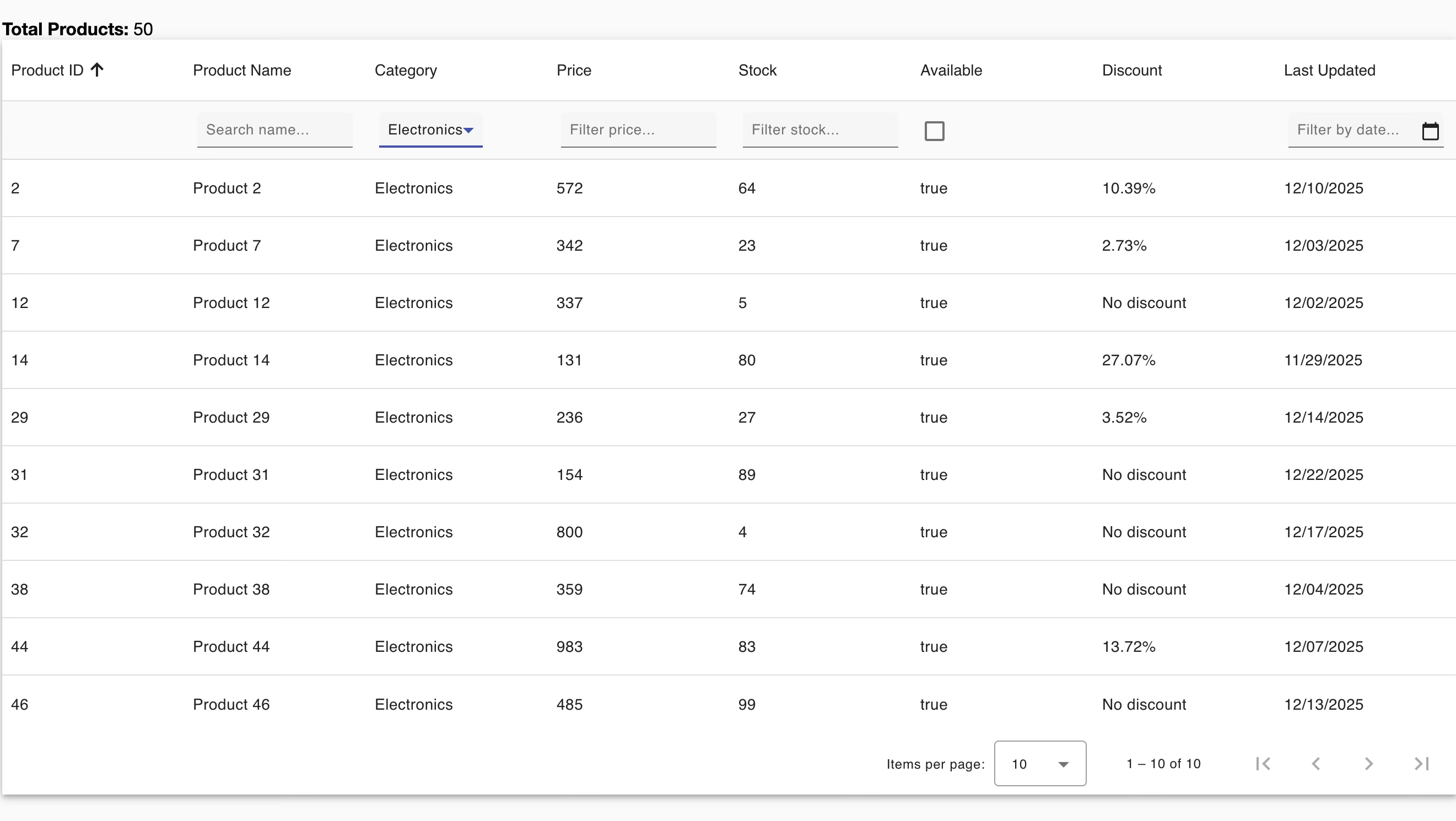This screenshot has height=821, width=1456.
Task: Click the previous page navigation arrow
Action: [x=1315, y=763]
